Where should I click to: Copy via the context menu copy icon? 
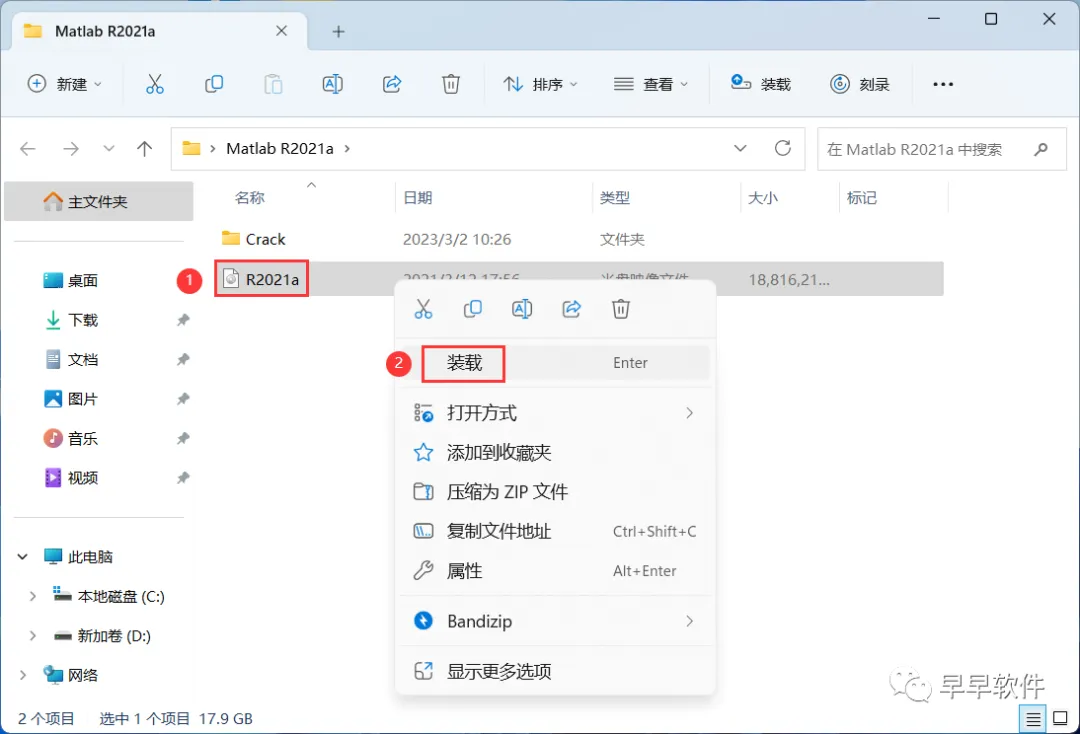[x=472, y=309]
